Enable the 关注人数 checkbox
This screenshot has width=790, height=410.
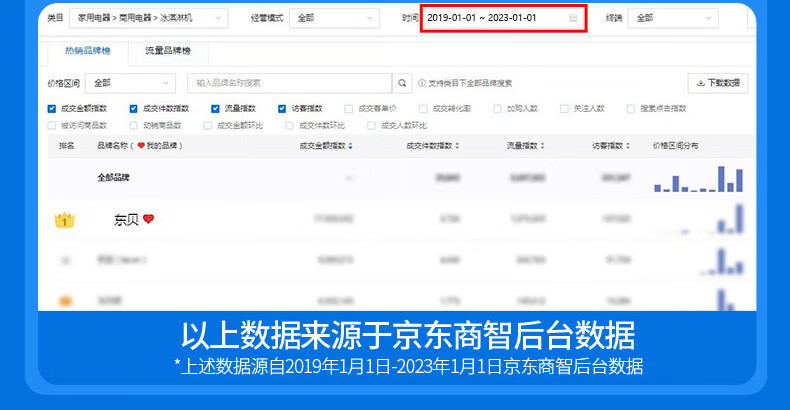pos(564,109)
